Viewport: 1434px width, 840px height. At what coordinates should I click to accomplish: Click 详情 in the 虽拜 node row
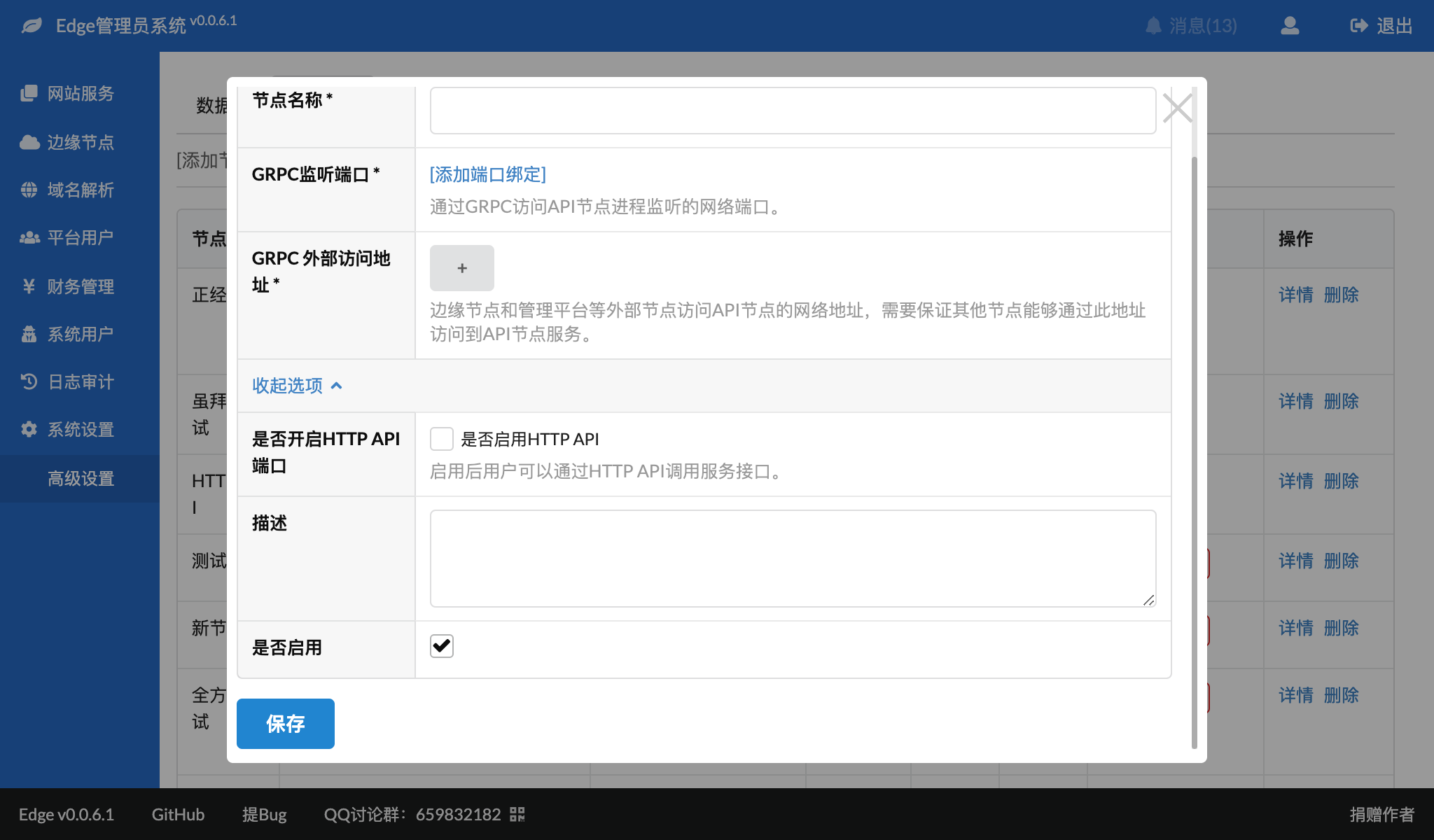tap(1296, 401)
